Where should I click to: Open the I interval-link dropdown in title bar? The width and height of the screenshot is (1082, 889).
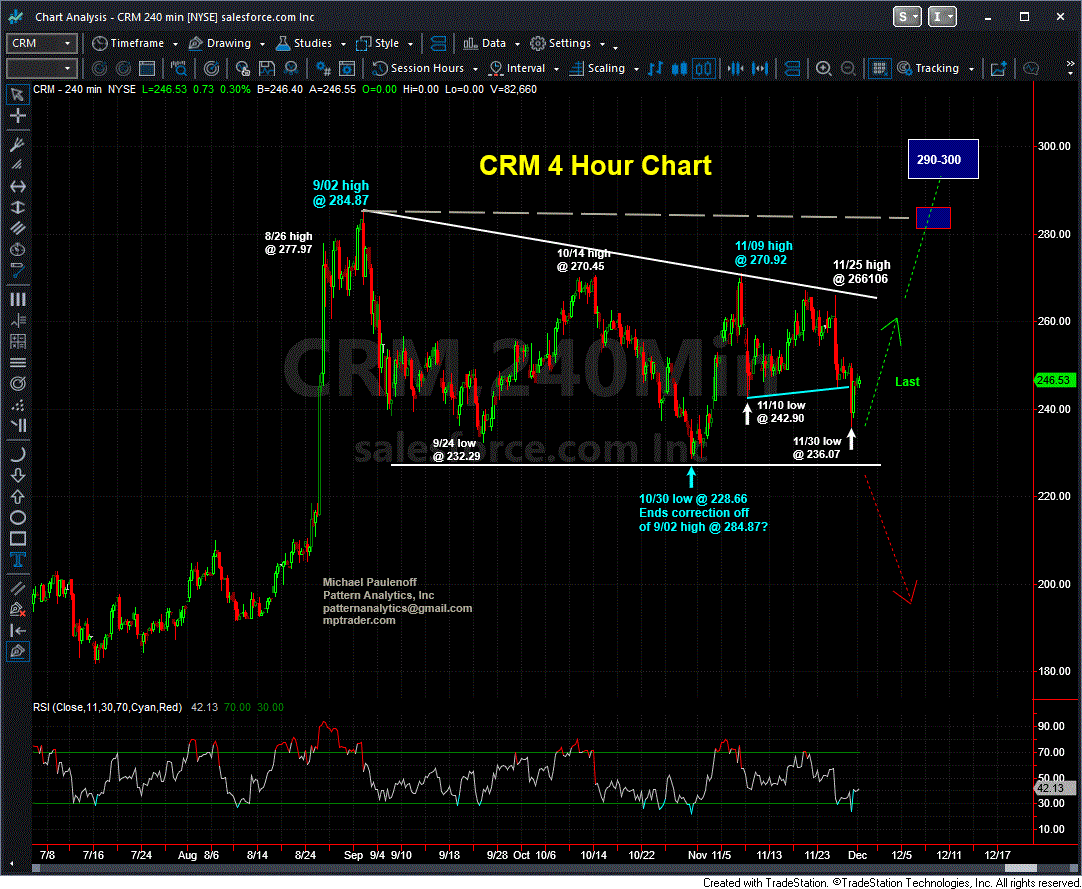943,16
